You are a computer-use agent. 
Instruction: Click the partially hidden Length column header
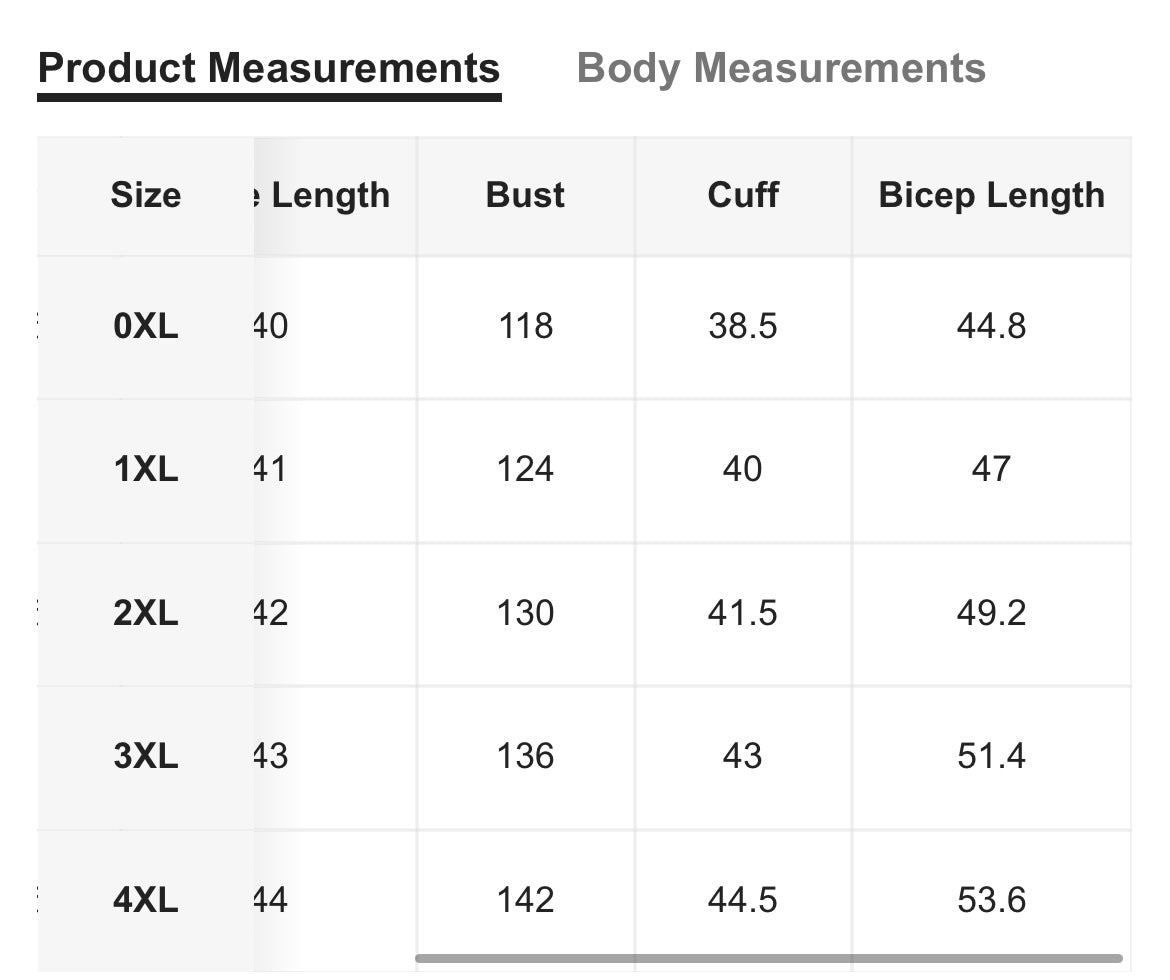(322, 196)
